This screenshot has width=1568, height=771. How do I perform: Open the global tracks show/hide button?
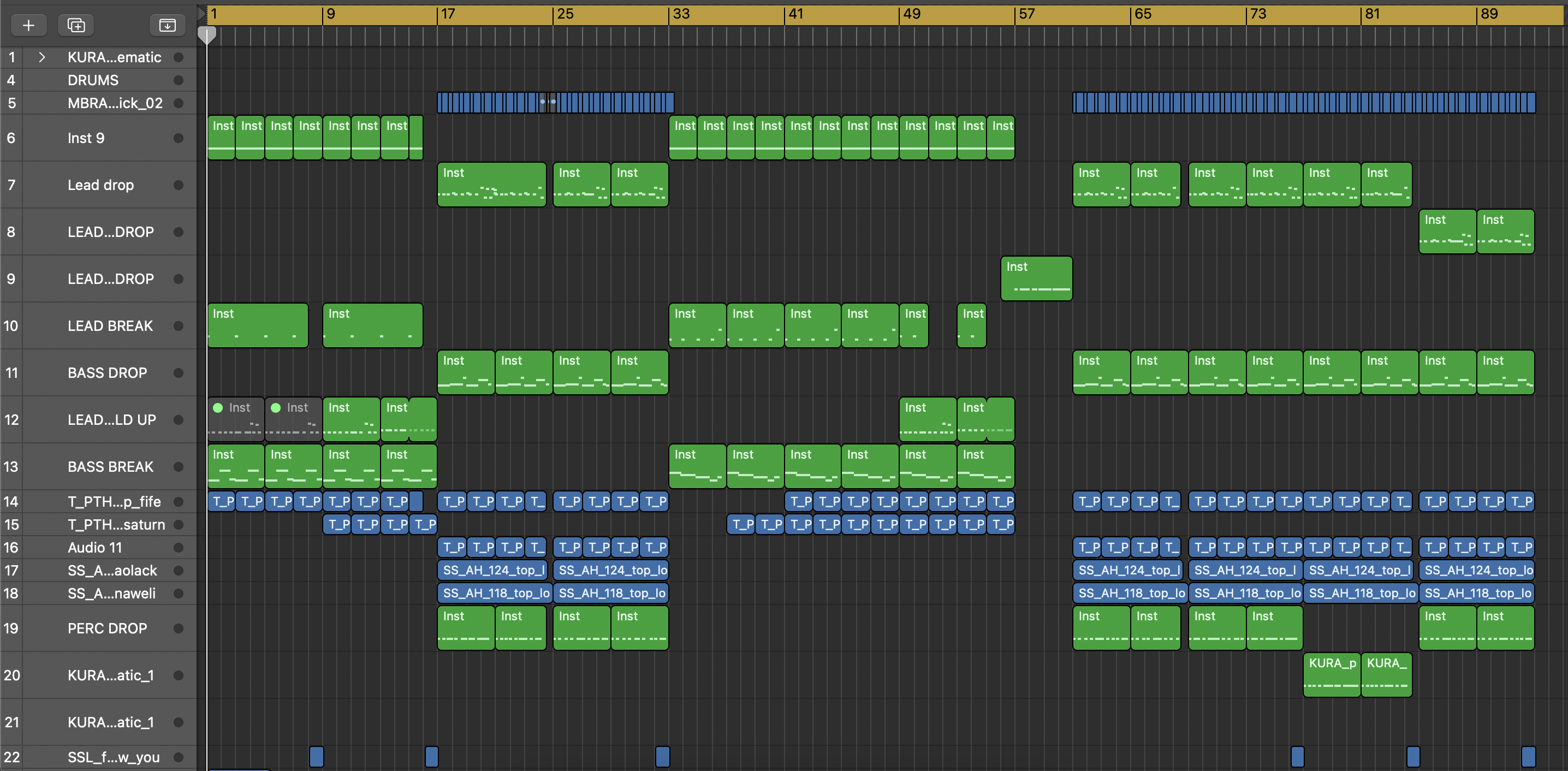167,25
